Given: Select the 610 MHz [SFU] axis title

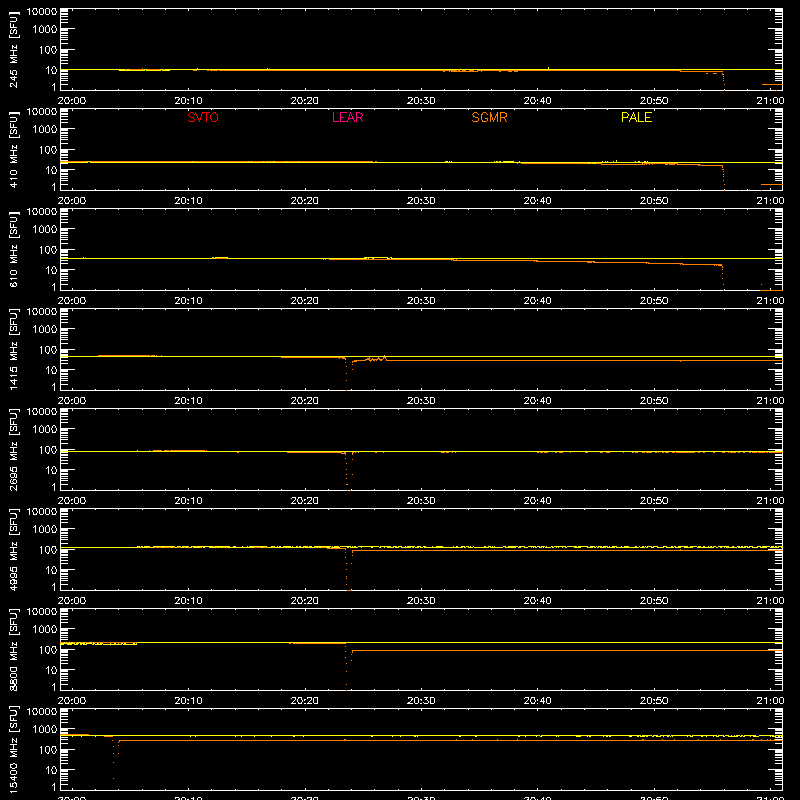Looking at the screenshot, I should pos(13,249).
